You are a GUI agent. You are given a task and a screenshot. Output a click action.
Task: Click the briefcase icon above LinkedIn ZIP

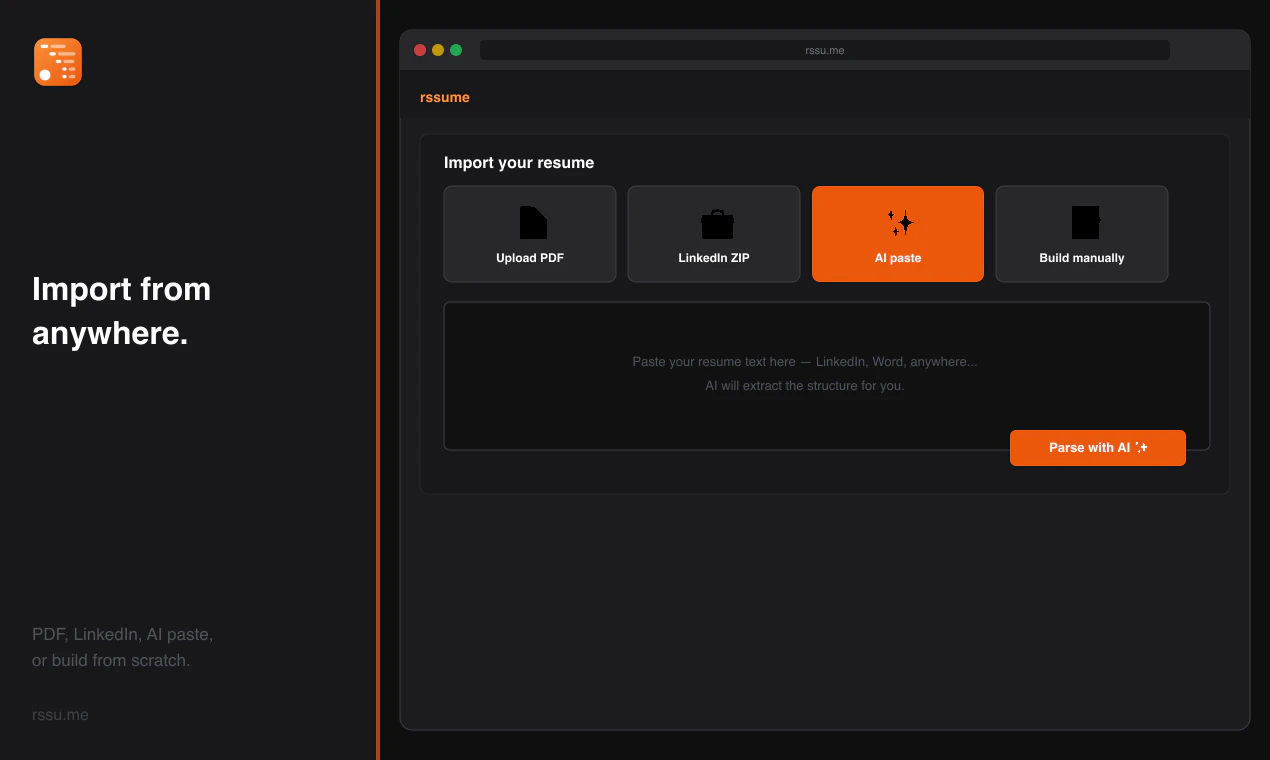pyautogui.click(x=717, y=224)
